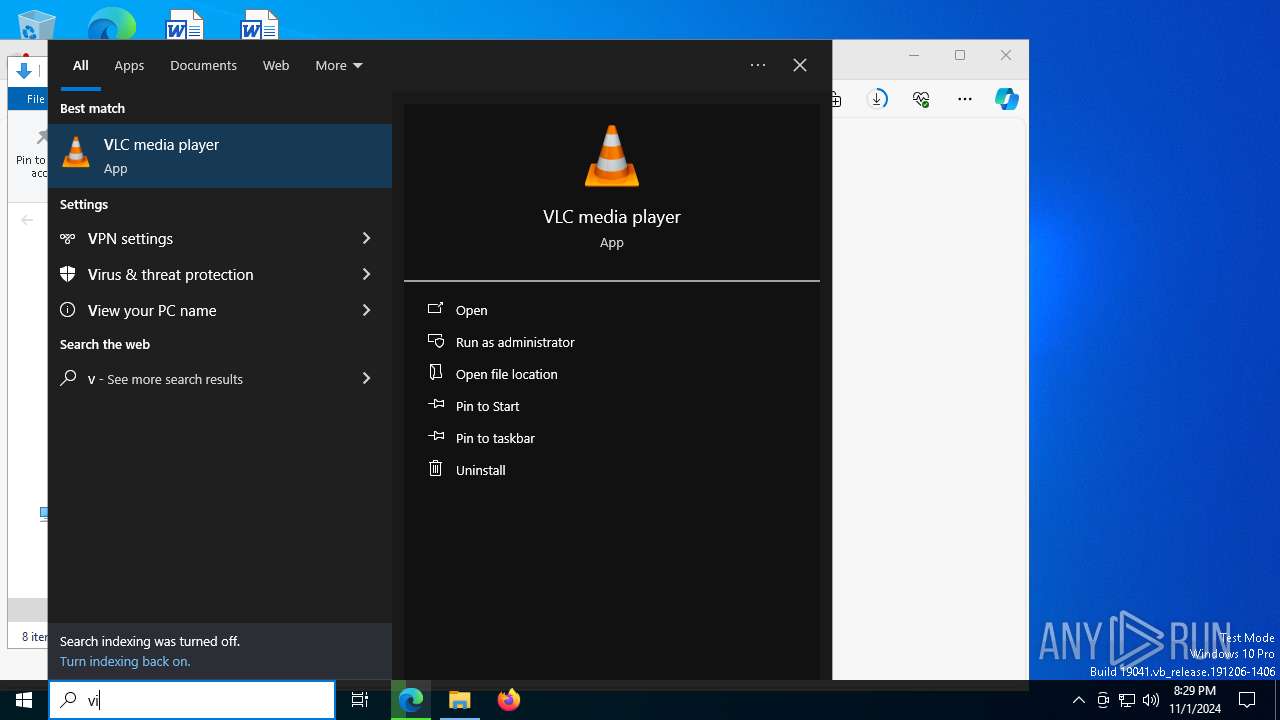The image size is (1280, 720).
Task: Open Edge Settings and more ellipsis
Action: (x=964, y=99)
